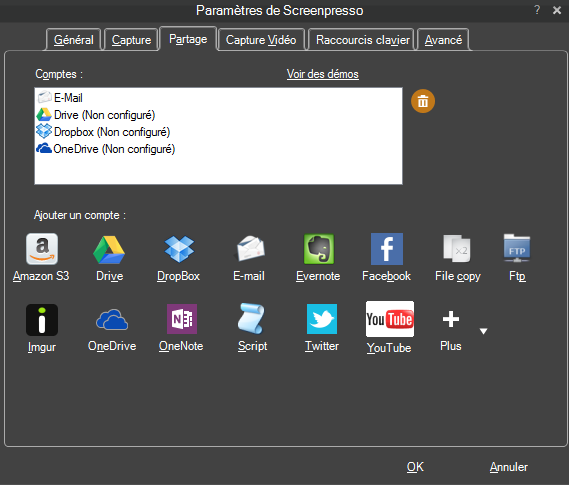This screenshot has height=485, width=569.
Task: Cancel with the Annuler button
Action: click(509, 467)
